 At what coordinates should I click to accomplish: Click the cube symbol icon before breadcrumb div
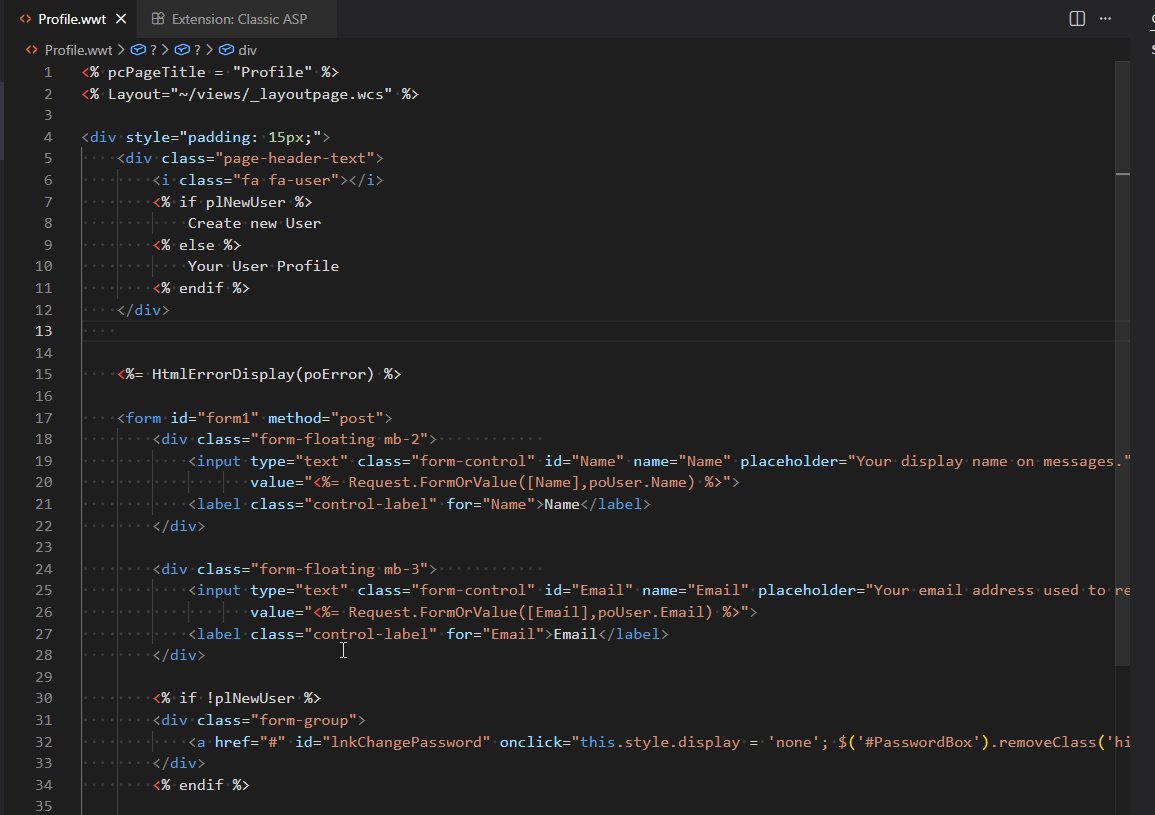coord(226,49)
